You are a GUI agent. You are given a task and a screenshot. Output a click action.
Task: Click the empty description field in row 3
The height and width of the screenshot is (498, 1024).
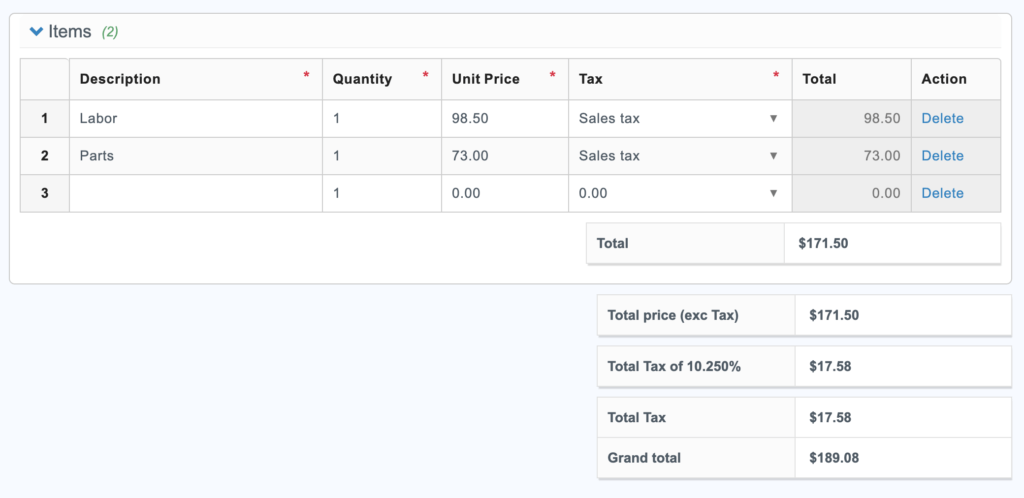(195, 193)
